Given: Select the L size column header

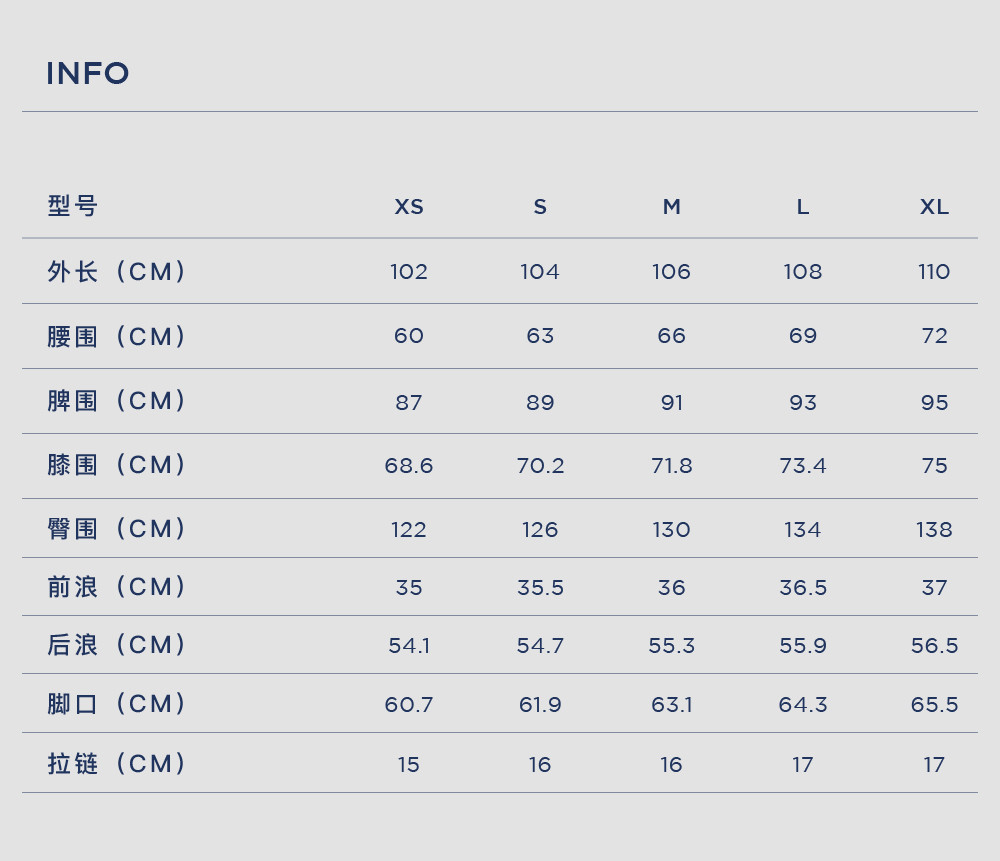Looking at the screenshot, I should click(x=803, y=207).
